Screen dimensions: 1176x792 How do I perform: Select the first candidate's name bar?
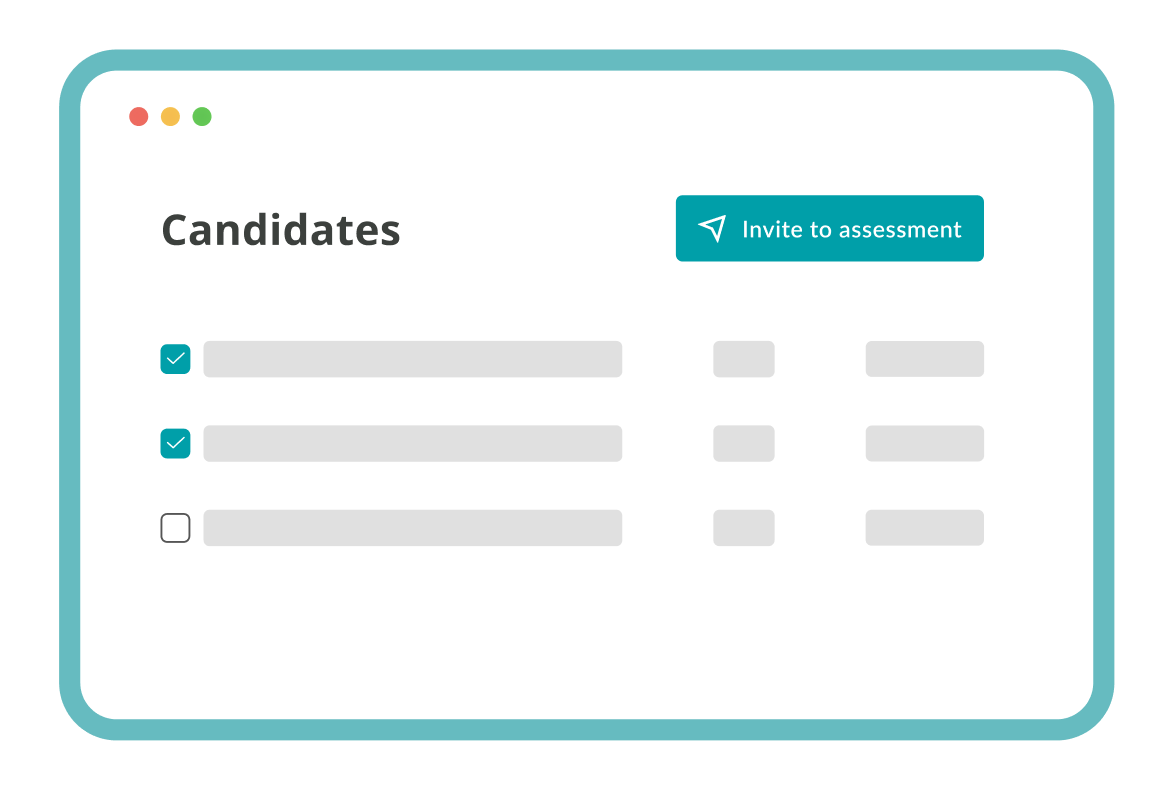(412, 359)
